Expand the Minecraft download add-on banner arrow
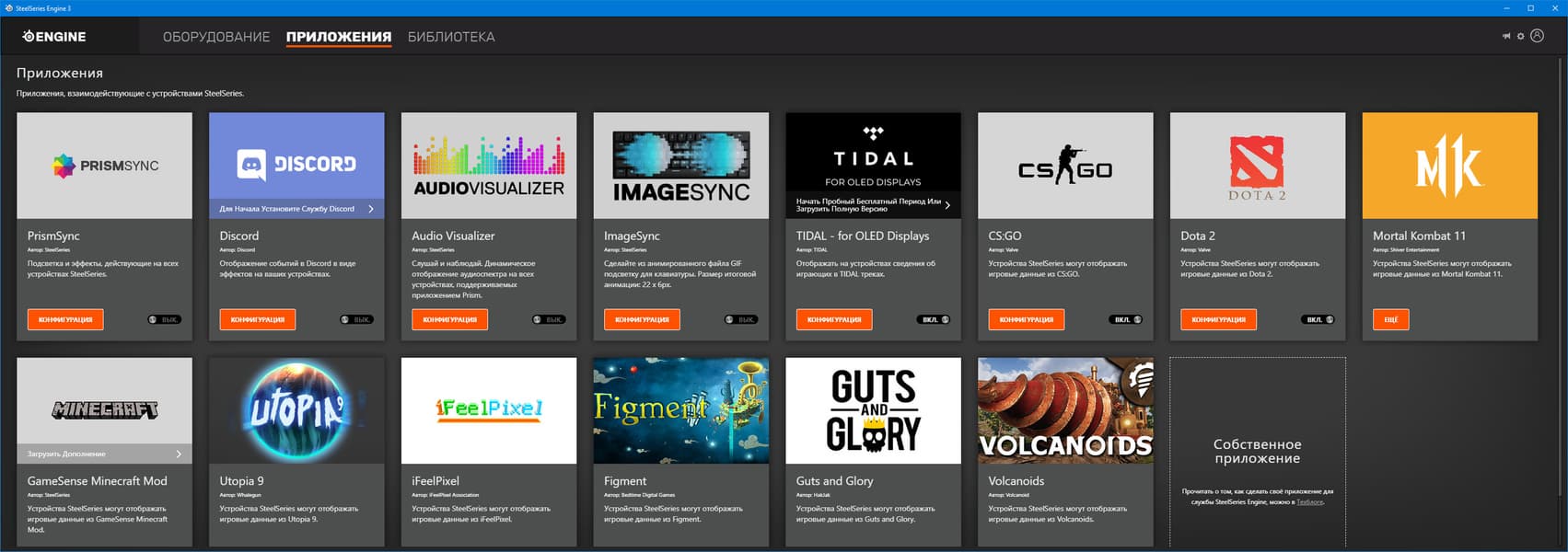 pos(179,454)
